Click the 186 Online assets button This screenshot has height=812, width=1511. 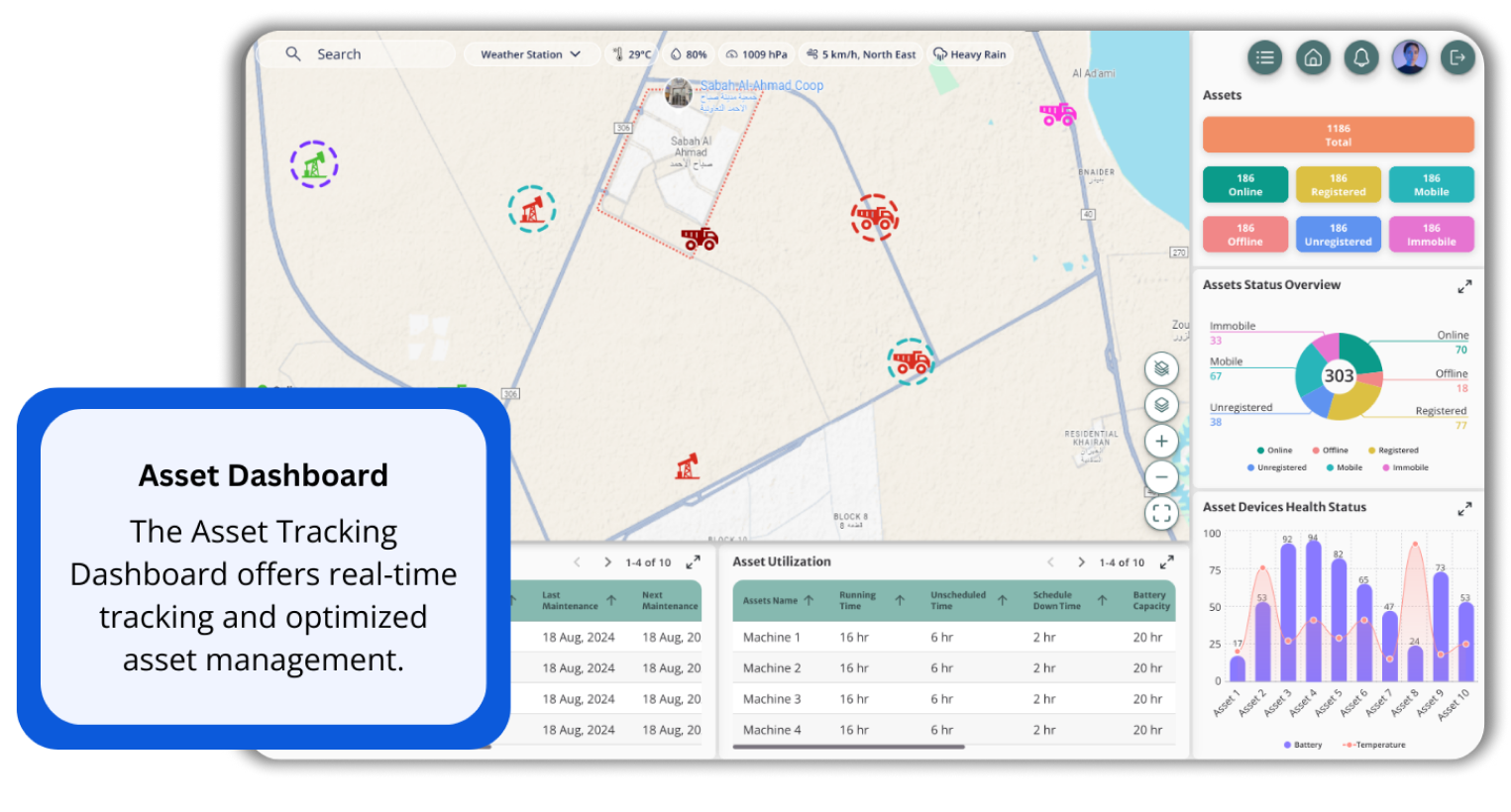(x=1245, y=185)
